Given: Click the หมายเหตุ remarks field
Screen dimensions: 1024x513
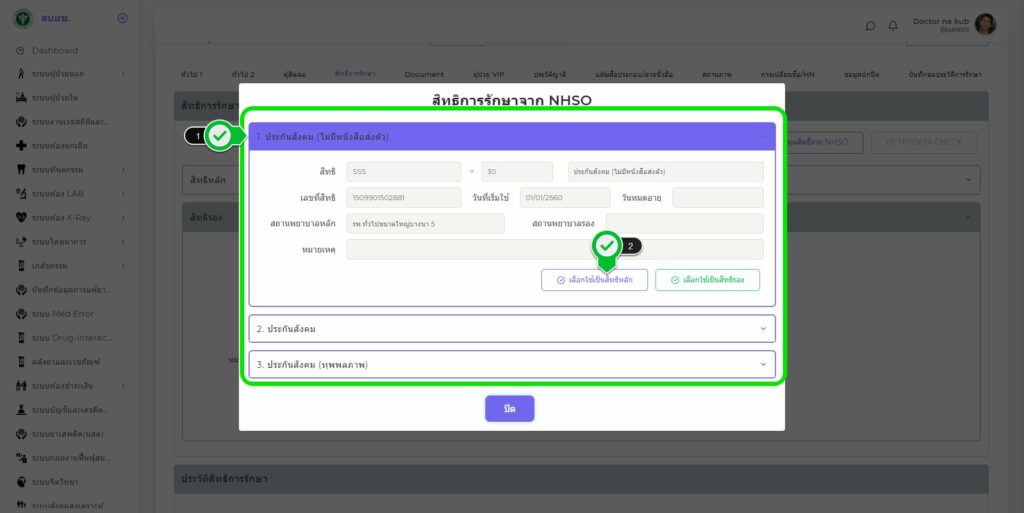Looking at the screenshot, I should click(x=555, y=250).
